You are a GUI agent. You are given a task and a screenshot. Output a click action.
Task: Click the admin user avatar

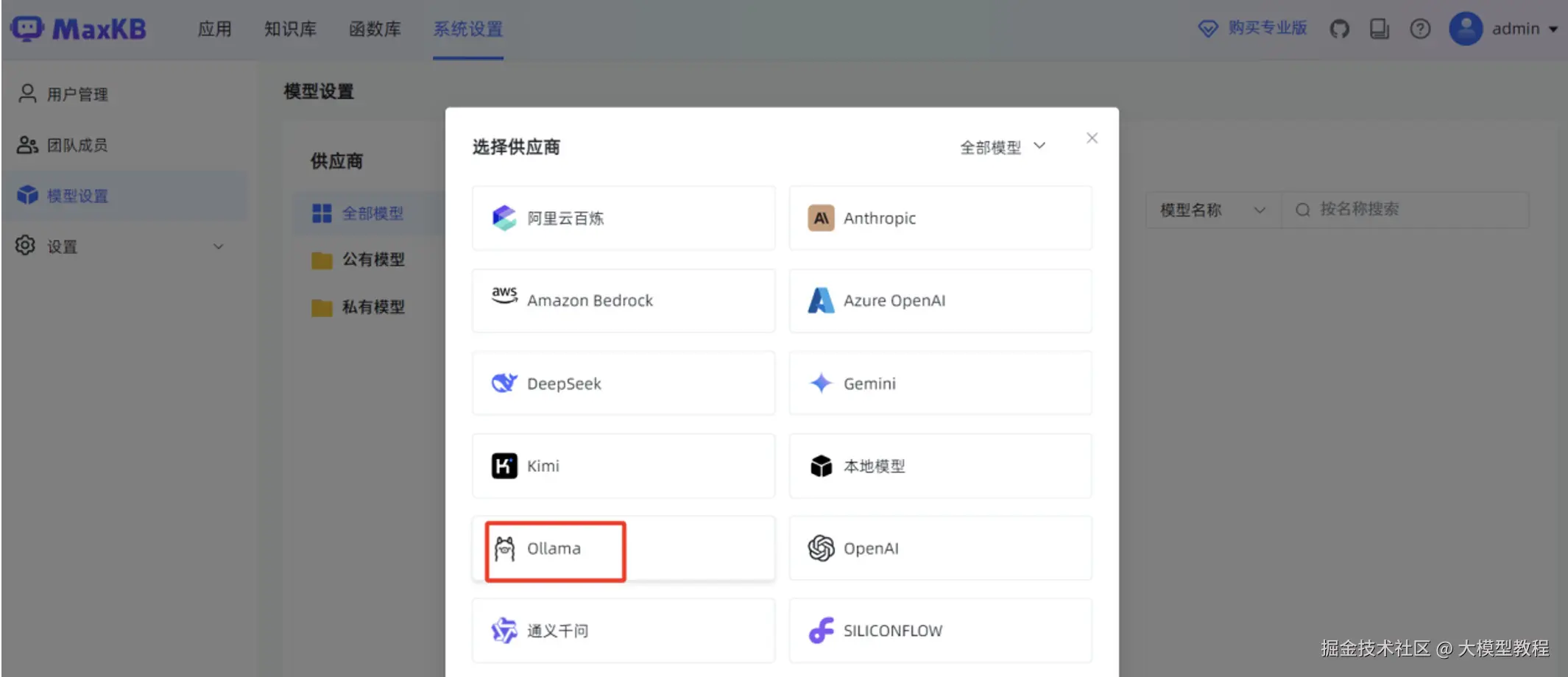1466,29
